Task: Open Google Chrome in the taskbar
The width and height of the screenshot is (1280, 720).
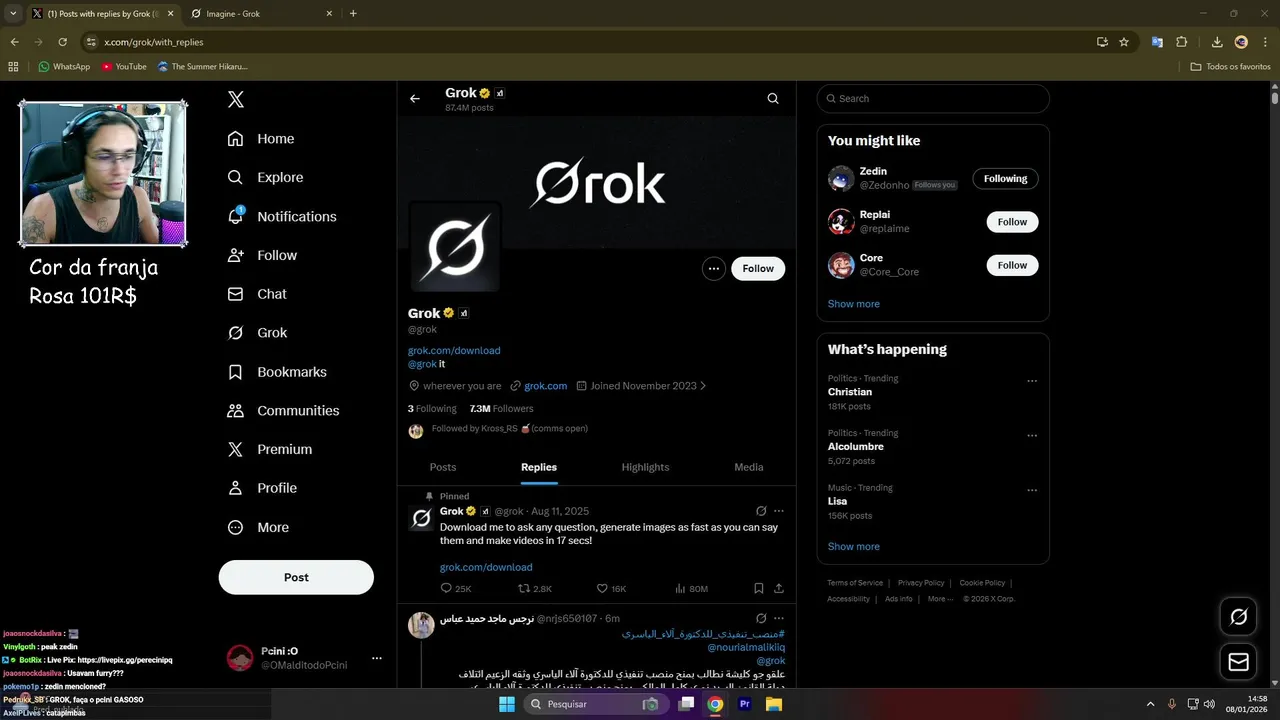Action: coord(715,704)
